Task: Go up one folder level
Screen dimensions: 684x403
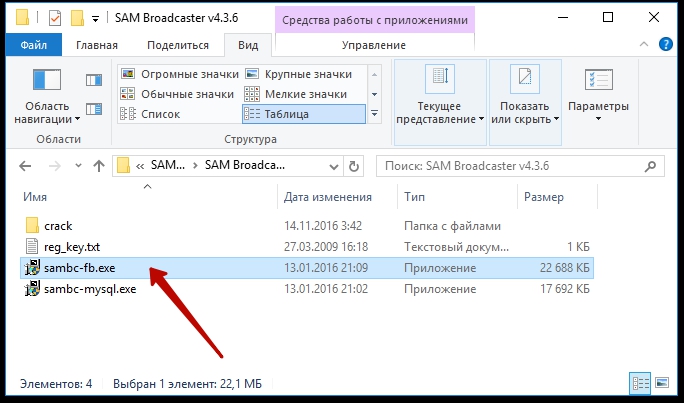Action: [99, 166]
